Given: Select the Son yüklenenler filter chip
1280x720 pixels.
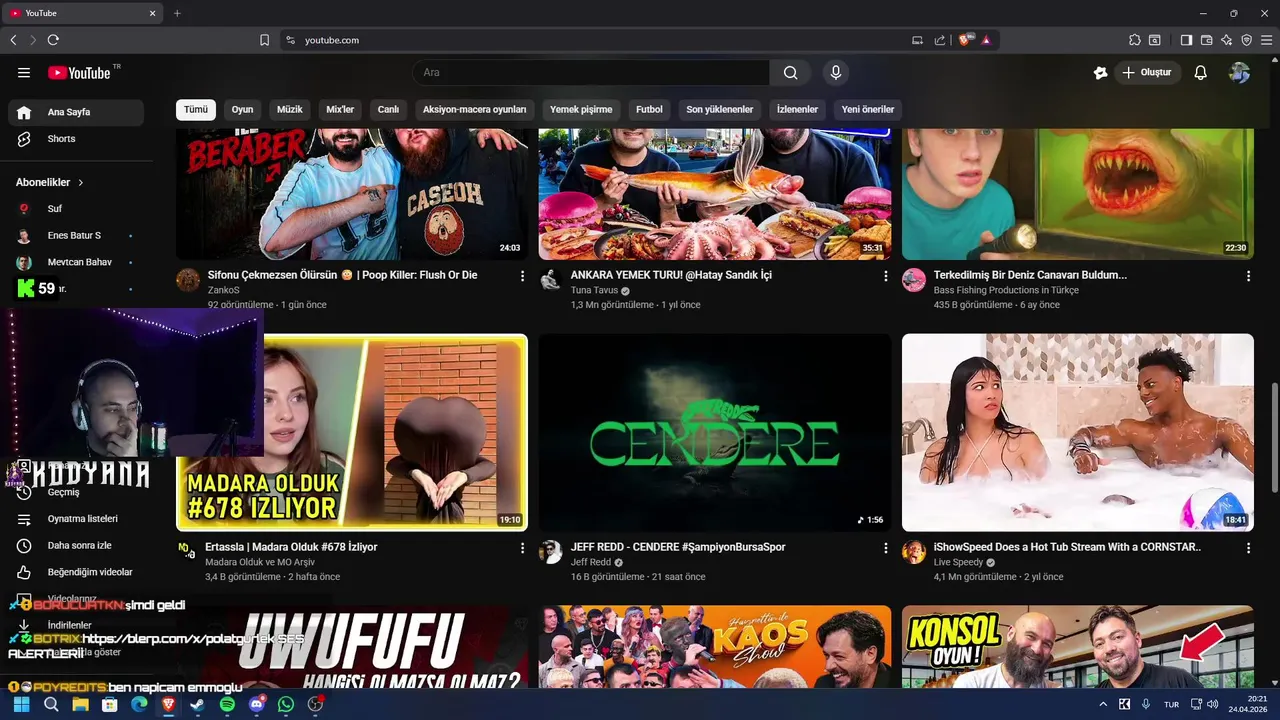Looking at the screenshot, I should (720, 110).
